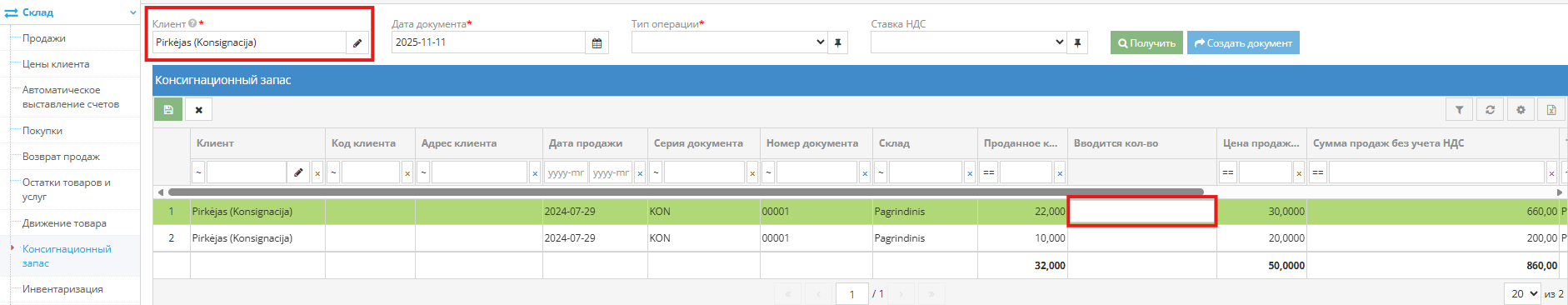1568x305 pixels.
Task: Click the Создать документ button
Action: tap(1243, 42)
